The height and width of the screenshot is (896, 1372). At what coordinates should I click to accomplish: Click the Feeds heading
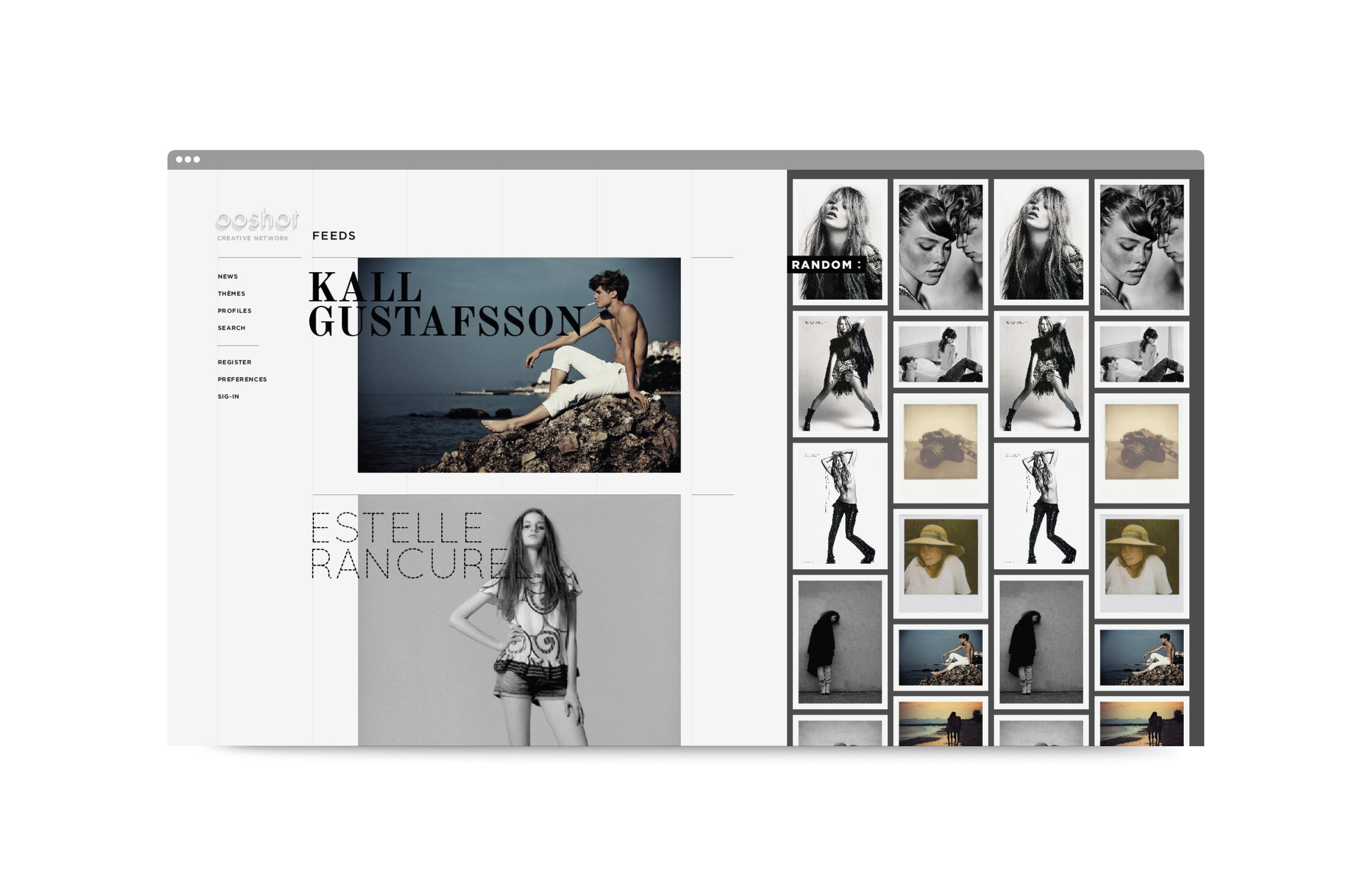coord(334,236)
